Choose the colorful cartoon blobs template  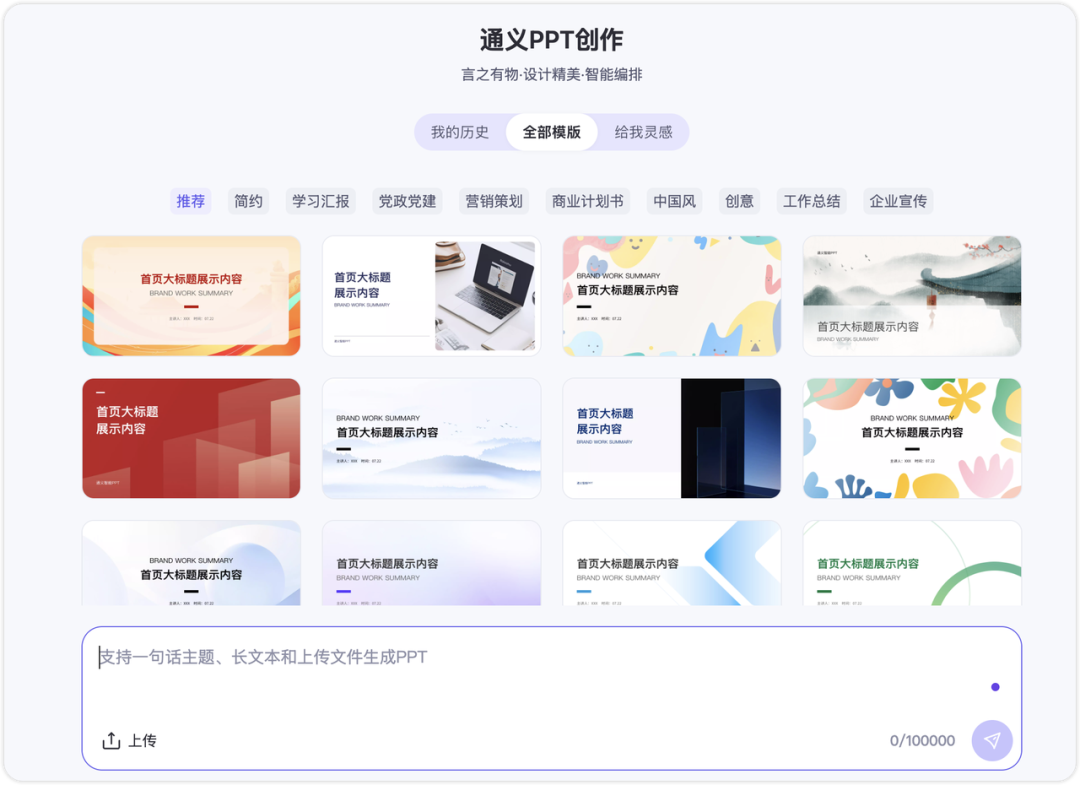click(672, 296)
